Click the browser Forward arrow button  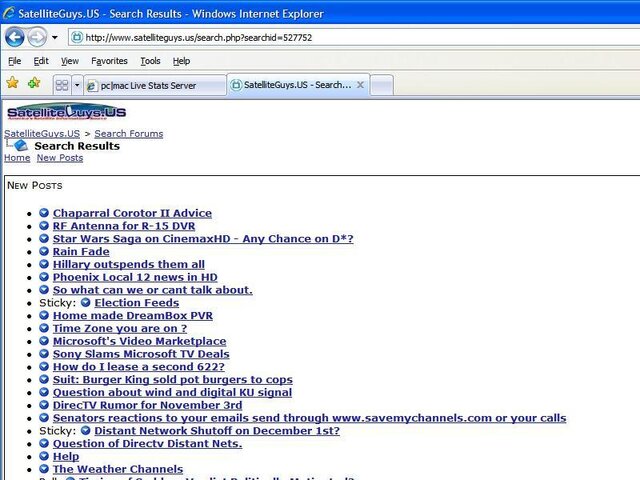point(37,38)
